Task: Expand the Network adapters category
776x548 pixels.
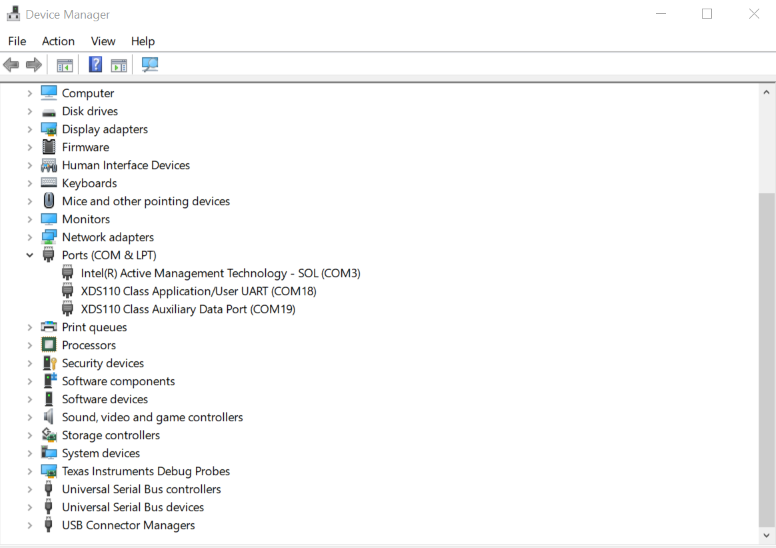Action: coord(30,237)
